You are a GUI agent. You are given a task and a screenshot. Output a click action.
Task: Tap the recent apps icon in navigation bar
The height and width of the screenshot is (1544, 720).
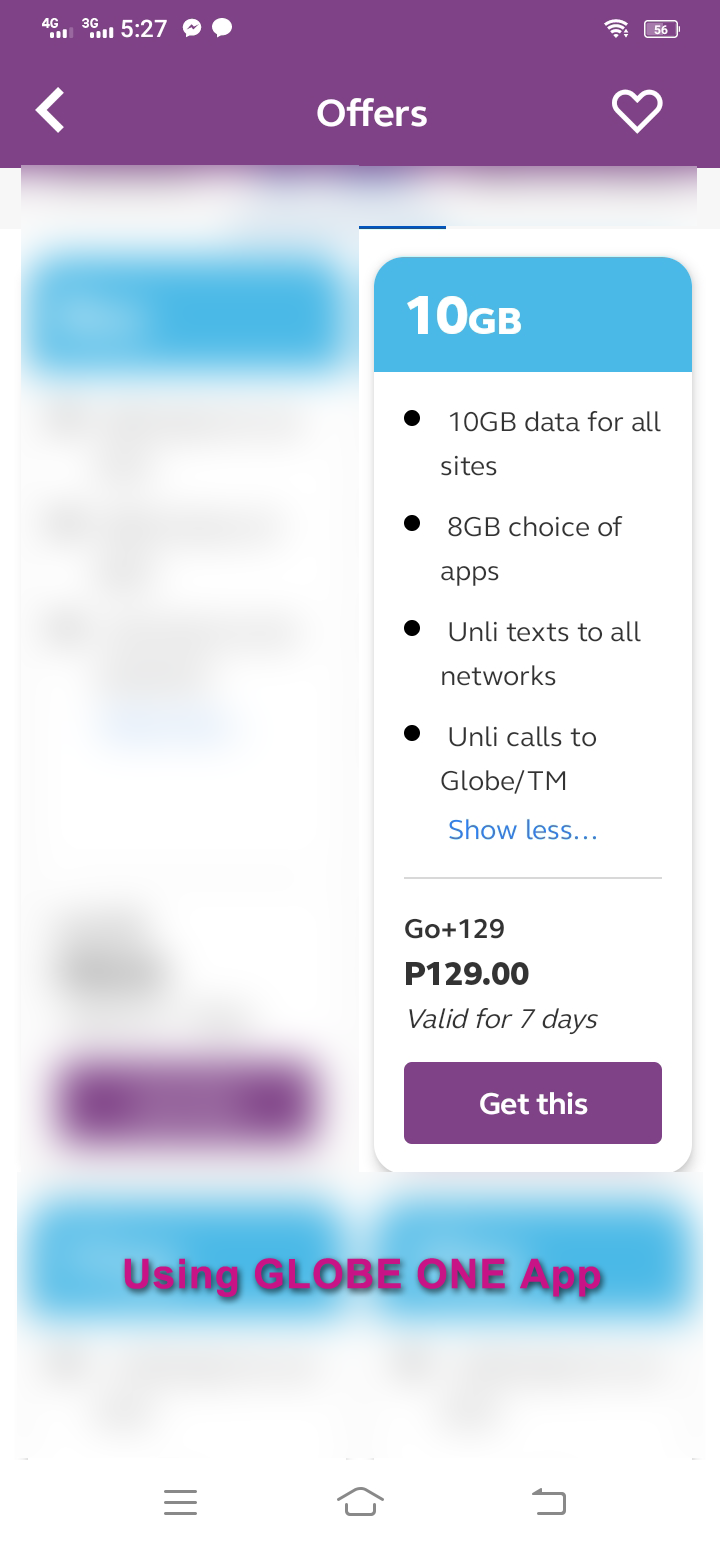(180, 1501)
